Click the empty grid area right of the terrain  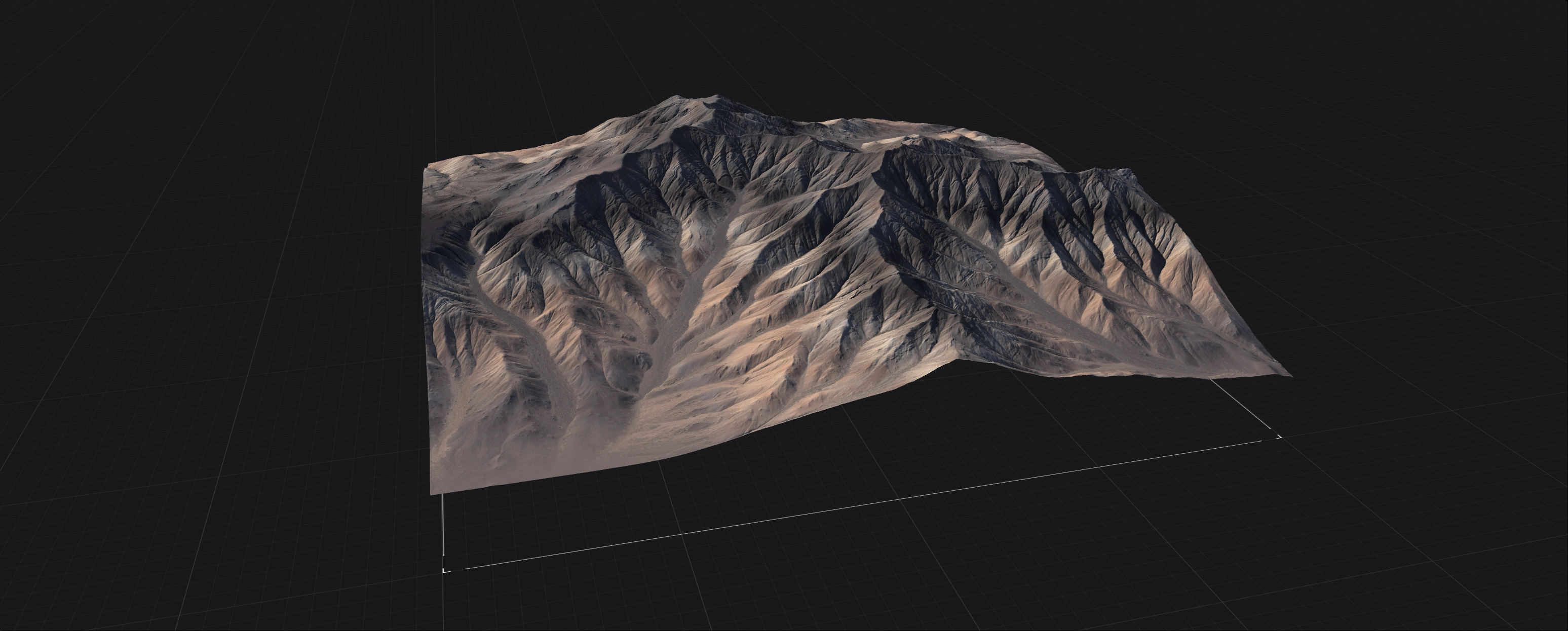point(1430,274)
